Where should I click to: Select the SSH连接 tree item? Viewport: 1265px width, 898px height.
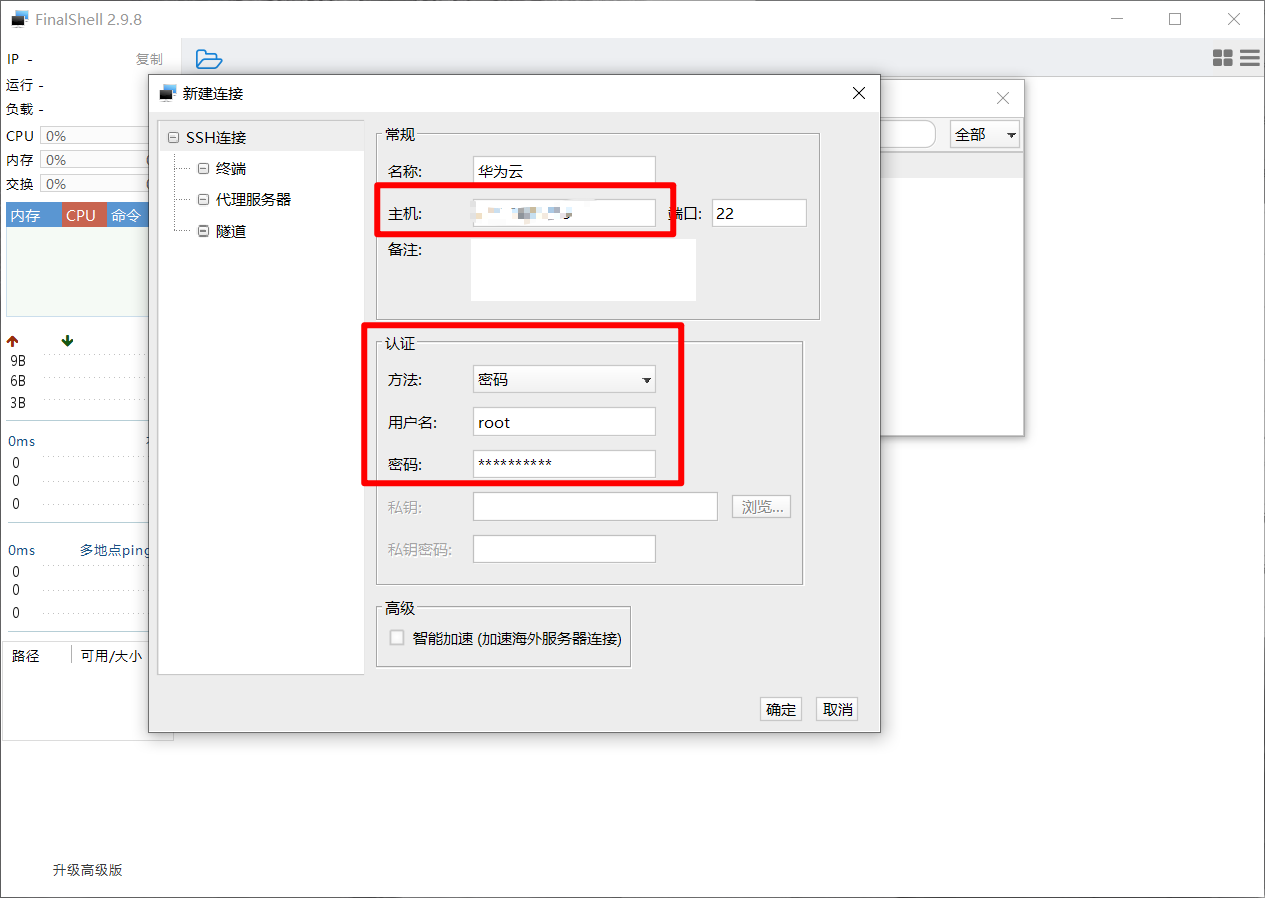(216, 137)
